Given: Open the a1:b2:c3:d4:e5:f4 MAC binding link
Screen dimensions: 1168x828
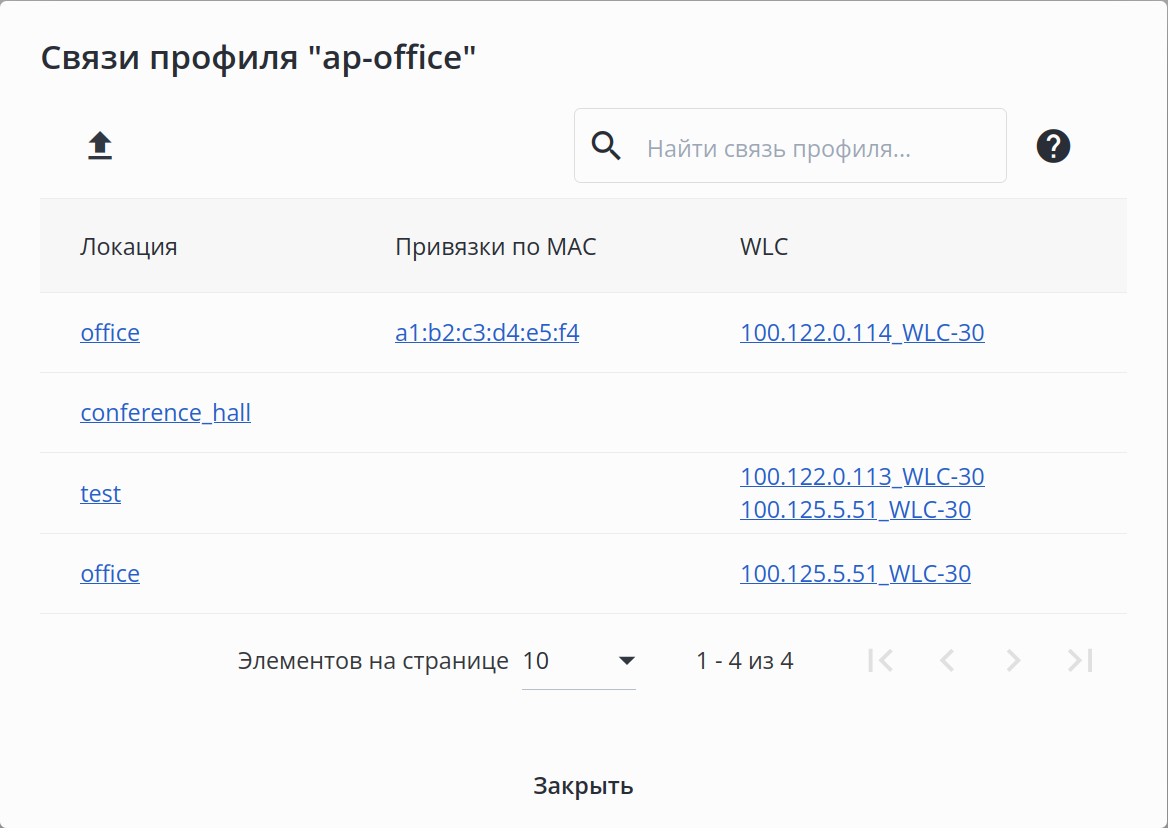Looking at the screenshot, I should tap(487, 332).
